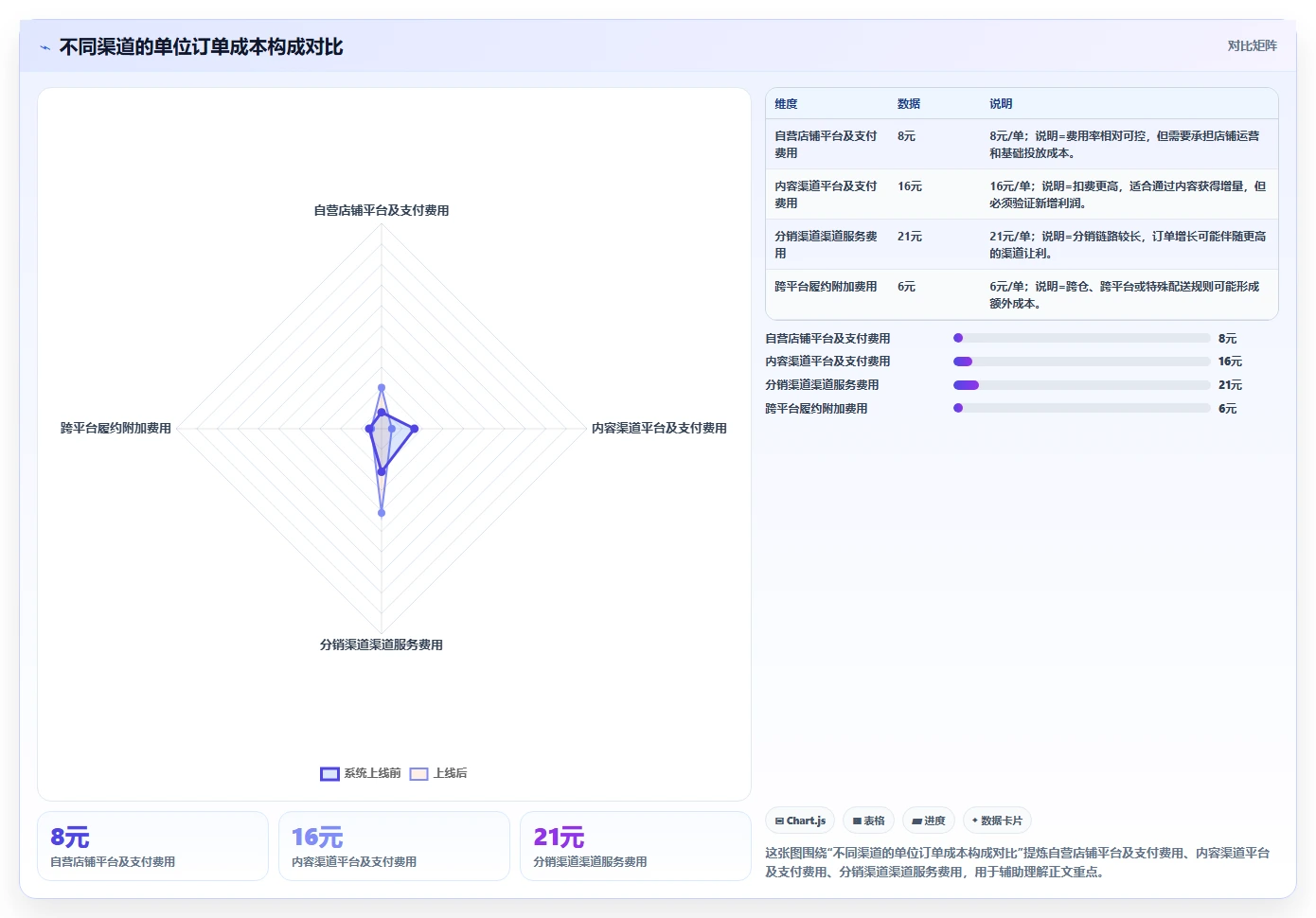Image resolution: width=1316 pixels, height=918 pixels.
Task: Click the 表格 tag
Action: pyautogui.click(x=868, y=821)
